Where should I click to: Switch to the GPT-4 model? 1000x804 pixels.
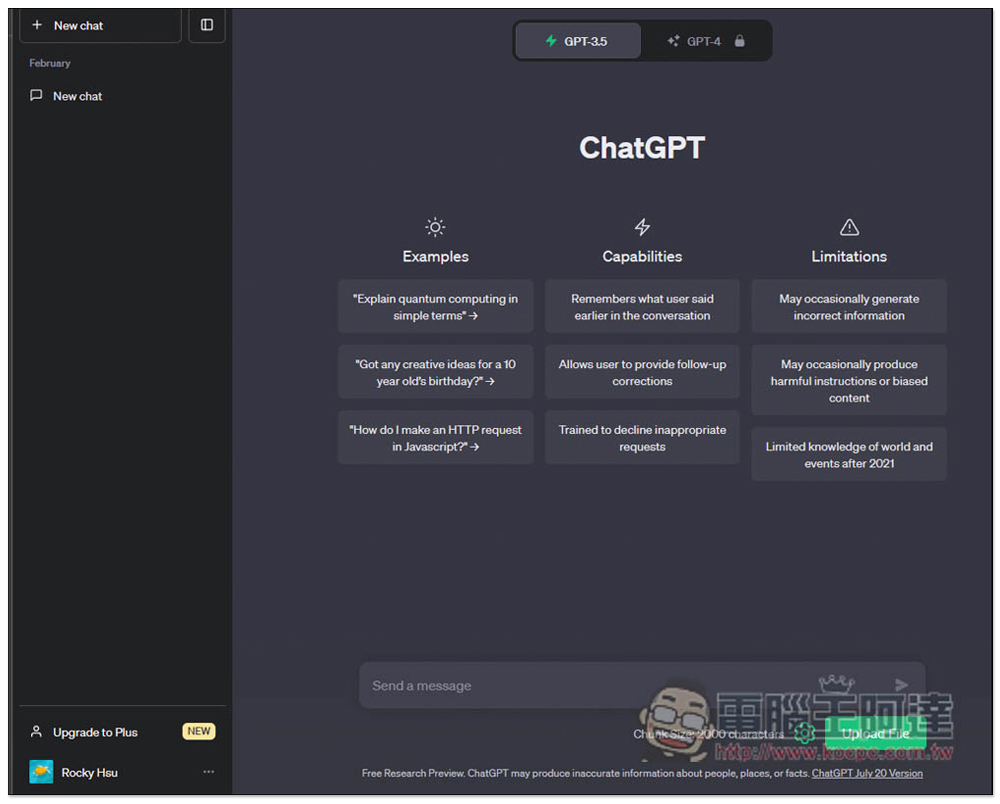[706, 41]
